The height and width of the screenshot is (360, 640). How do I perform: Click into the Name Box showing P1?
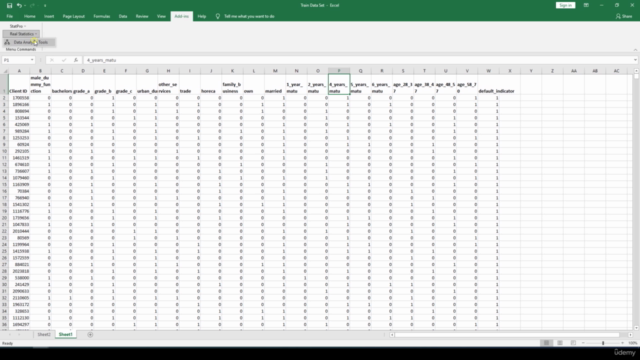16,60
